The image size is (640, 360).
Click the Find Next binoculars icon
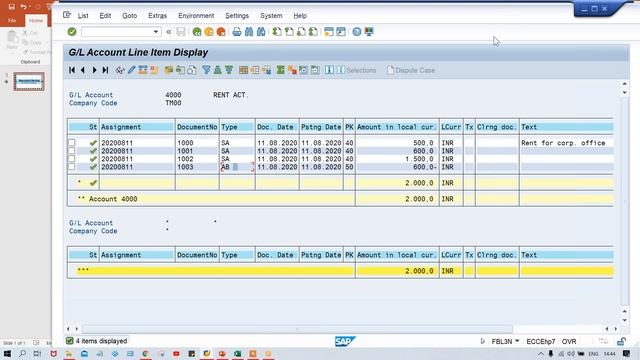(x=261, y=31)
